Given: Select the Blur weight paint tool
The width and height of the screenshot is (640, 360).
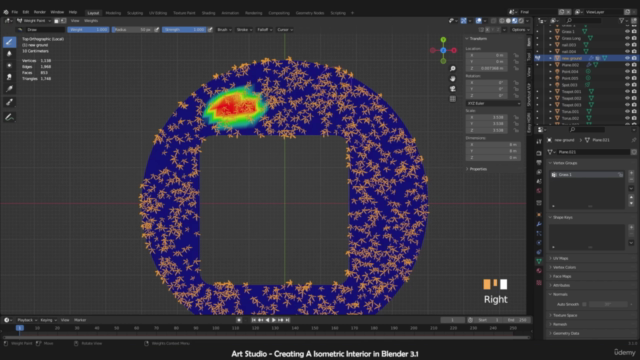Looking at the screenshot, I should (x=9, y=54).
